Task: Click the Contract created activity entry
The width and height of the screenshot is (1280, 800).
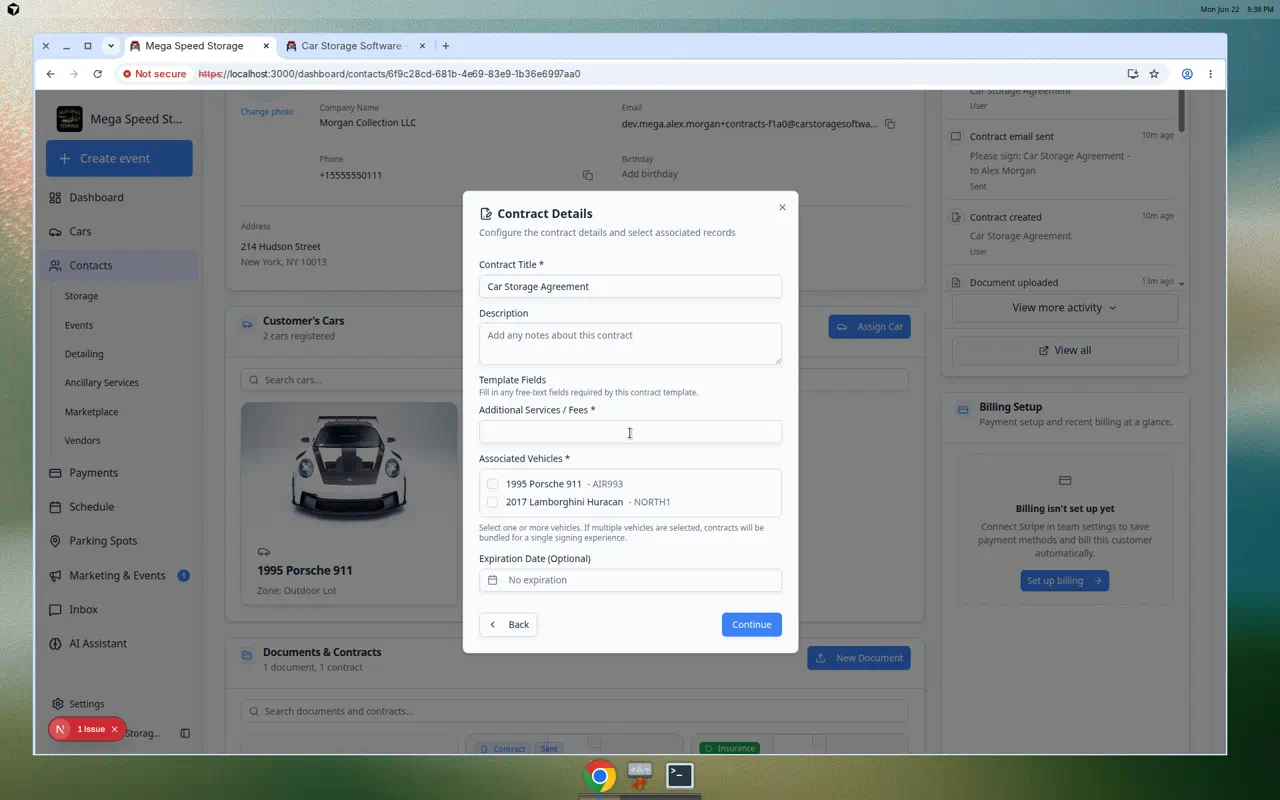Action: [1062, 234]
